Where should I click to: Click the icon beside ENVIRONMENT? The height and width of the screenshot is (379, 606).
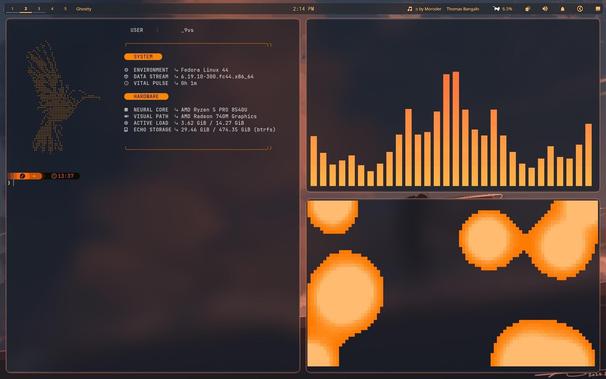point(126,70)
